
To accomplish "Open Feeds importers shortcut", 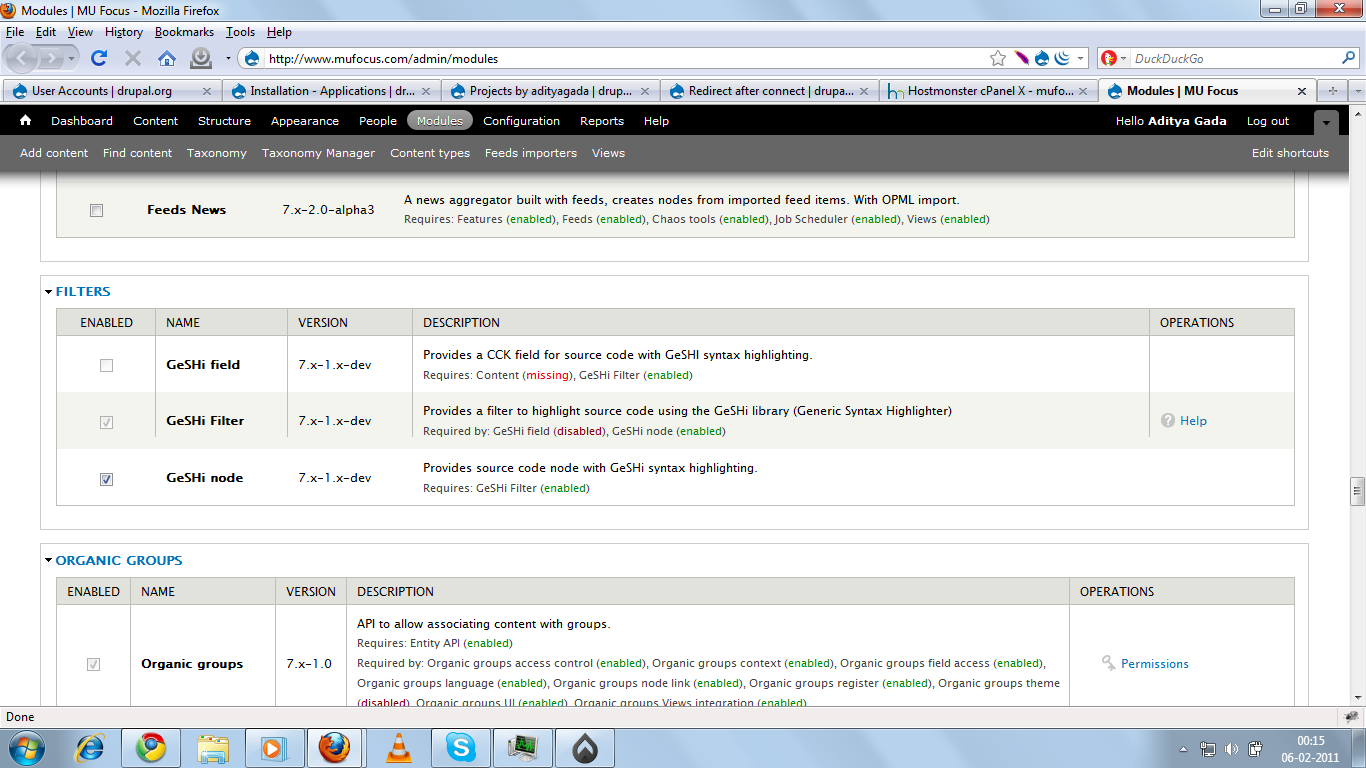I will click(x=531, y=153).
